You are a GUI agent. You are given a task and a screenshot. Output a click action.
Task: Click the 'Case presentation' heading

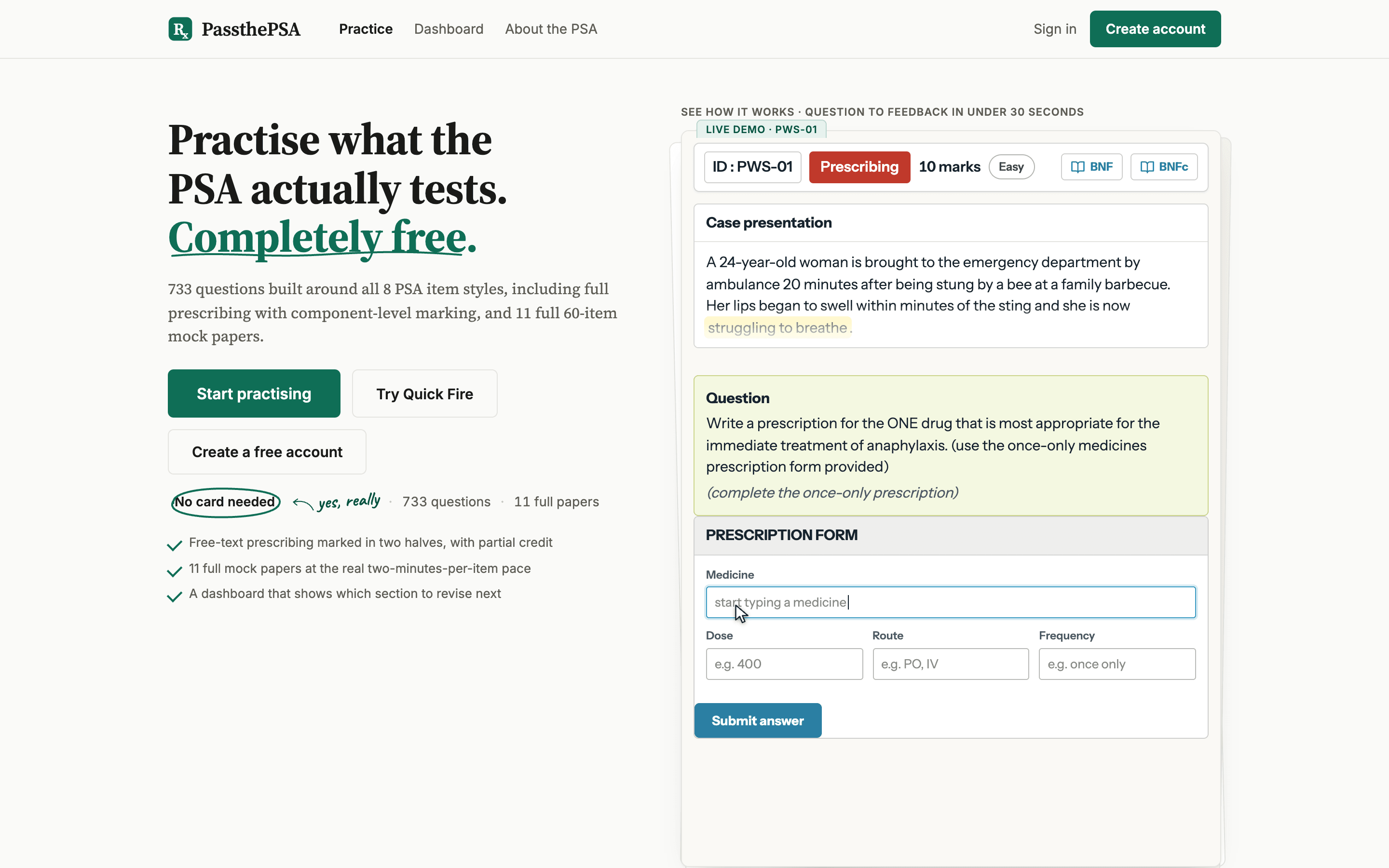click(x=769, y=223)
